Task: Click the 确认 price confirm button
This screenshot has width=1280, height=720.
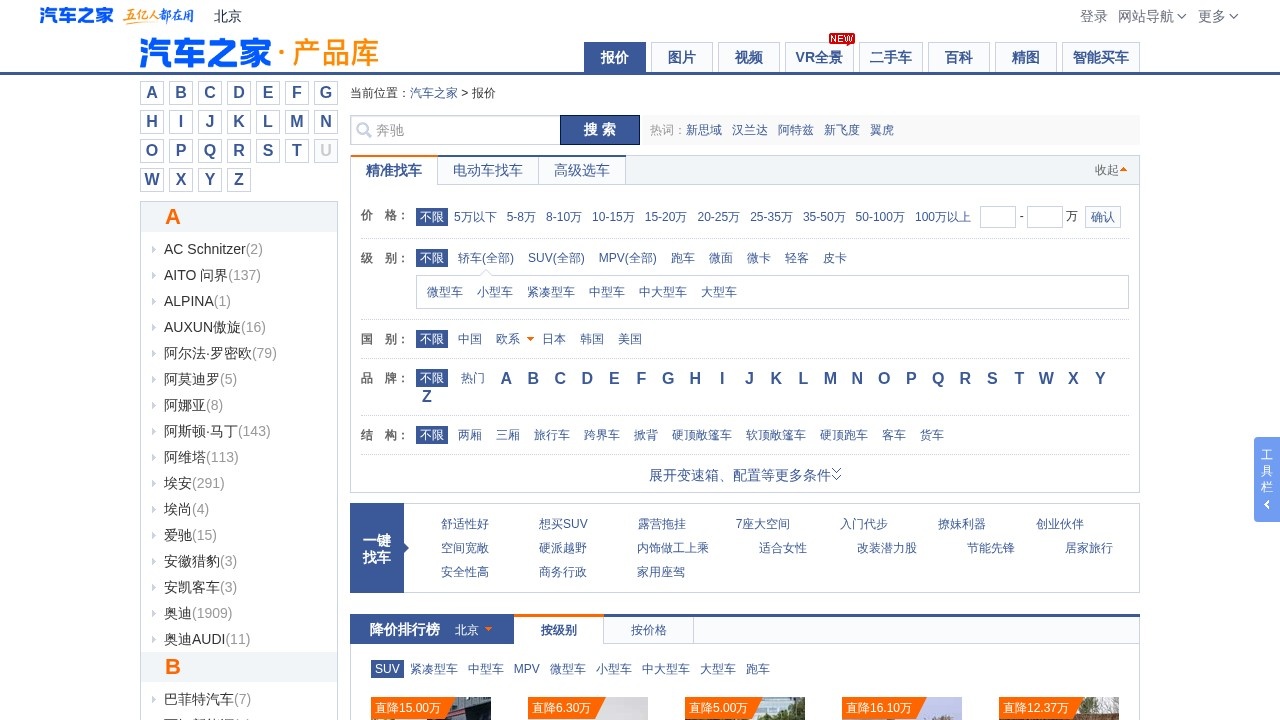Action: pyautogui.click(x=1103, y=217)
